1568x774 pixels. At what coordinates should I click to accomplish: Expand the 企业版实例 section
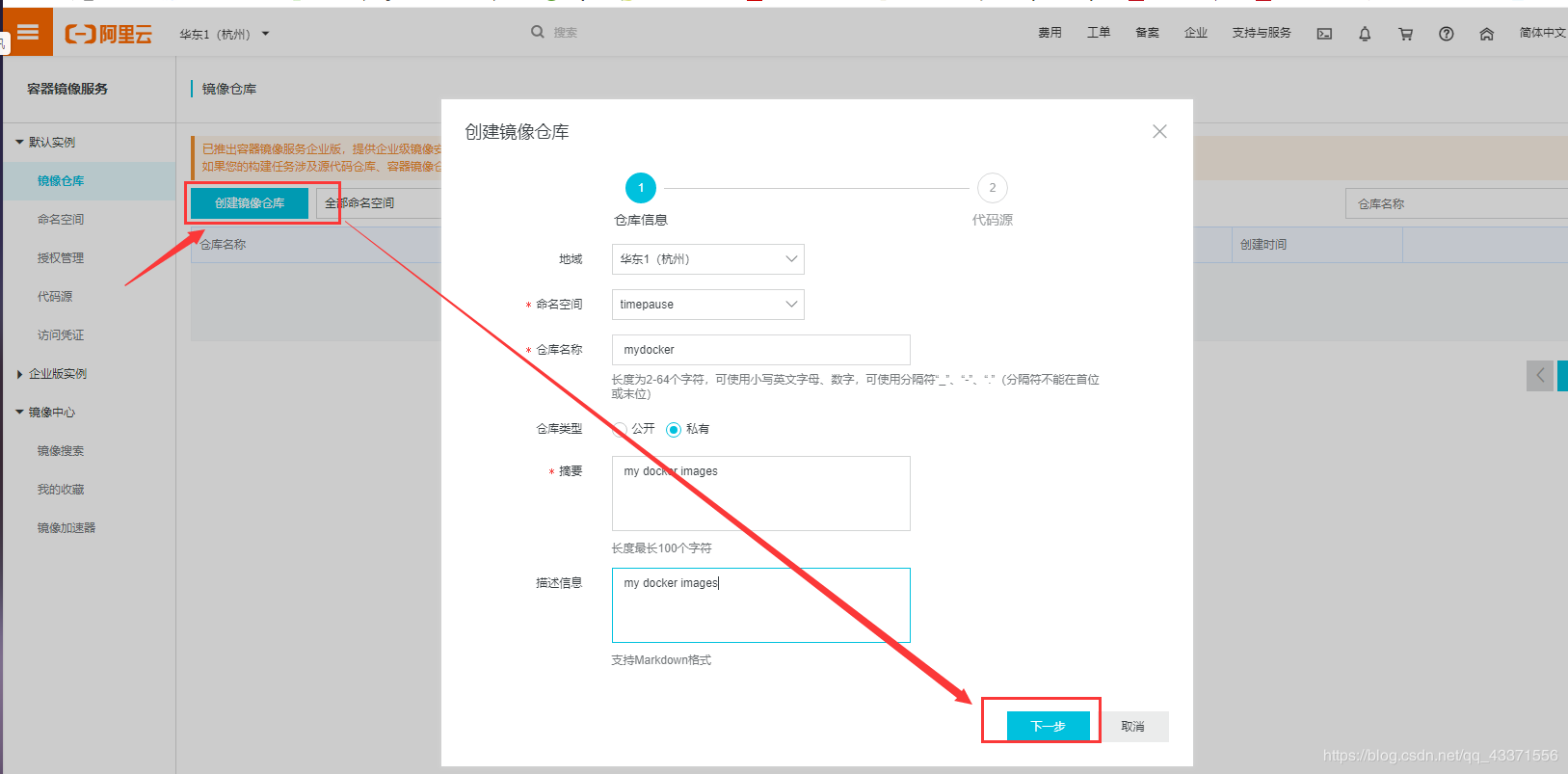click(19, 374)
